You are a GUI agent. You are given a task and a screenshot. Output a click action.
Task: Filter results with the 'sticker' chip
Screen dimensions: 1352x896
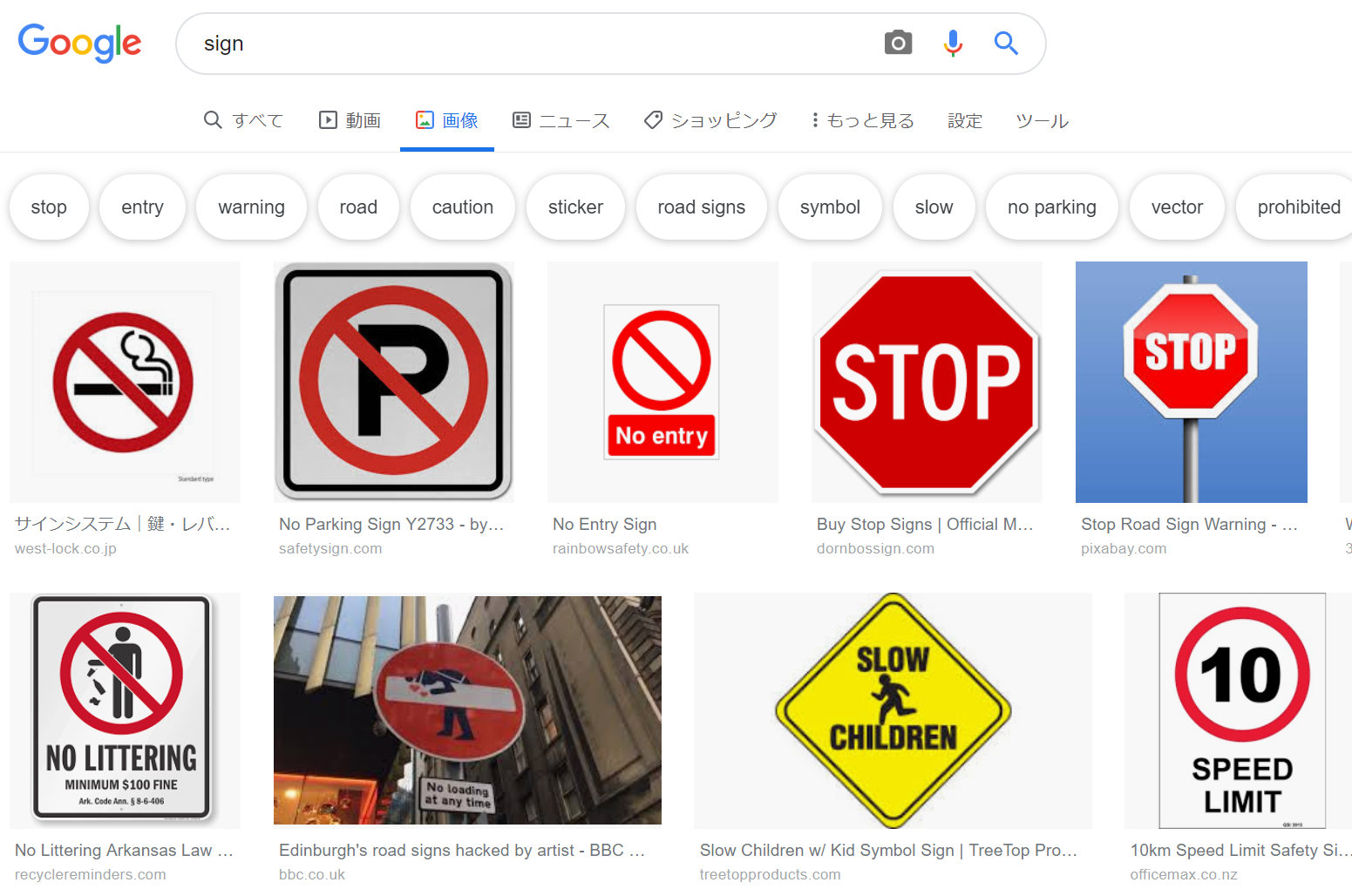[575, 207]
